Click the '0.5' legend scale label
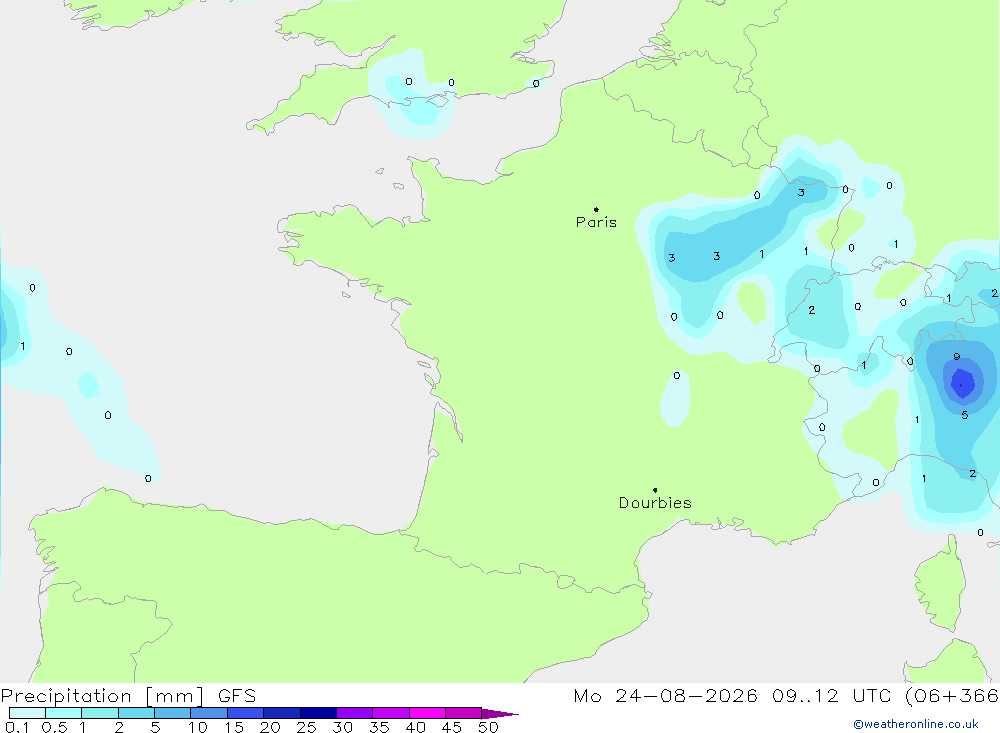Viewport: 1000px width, 733px height. point(54,727)
